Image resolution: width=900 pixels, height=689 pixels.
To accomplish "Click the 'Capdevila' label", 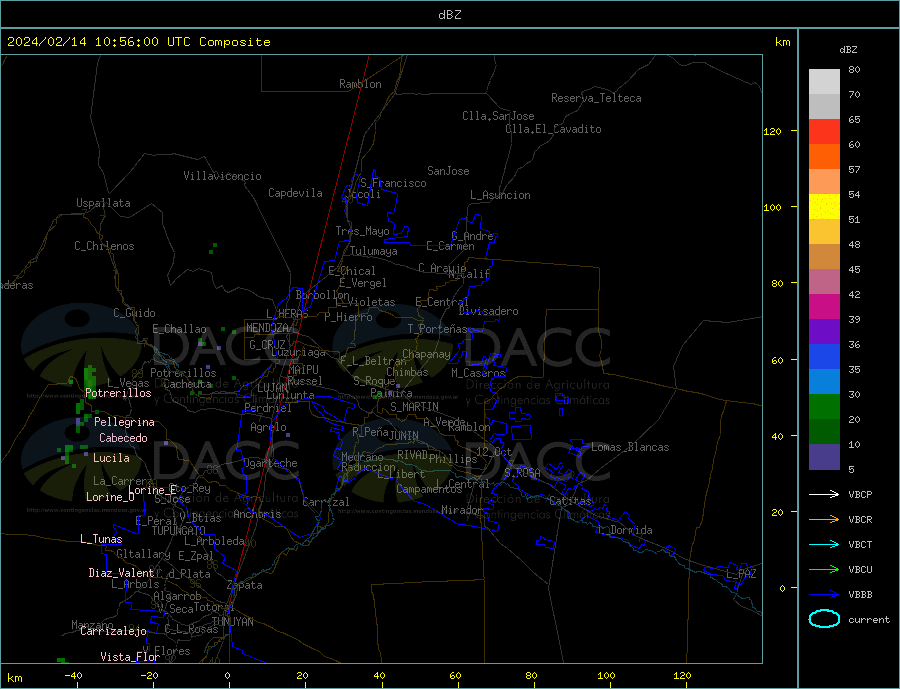I will pos(295,193).
